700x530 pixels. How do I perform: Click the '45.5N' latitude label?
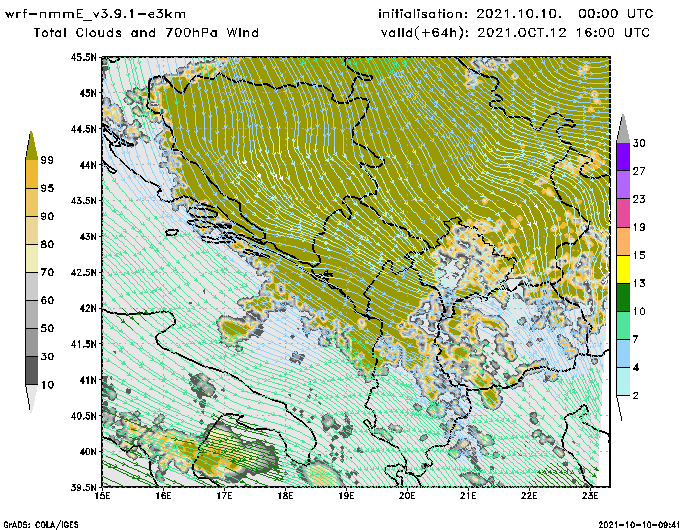[x=83, y=57]
